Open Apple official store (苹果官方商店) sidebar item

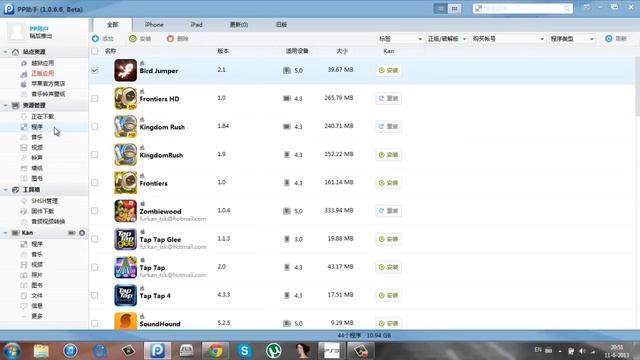tap(48, 84)
